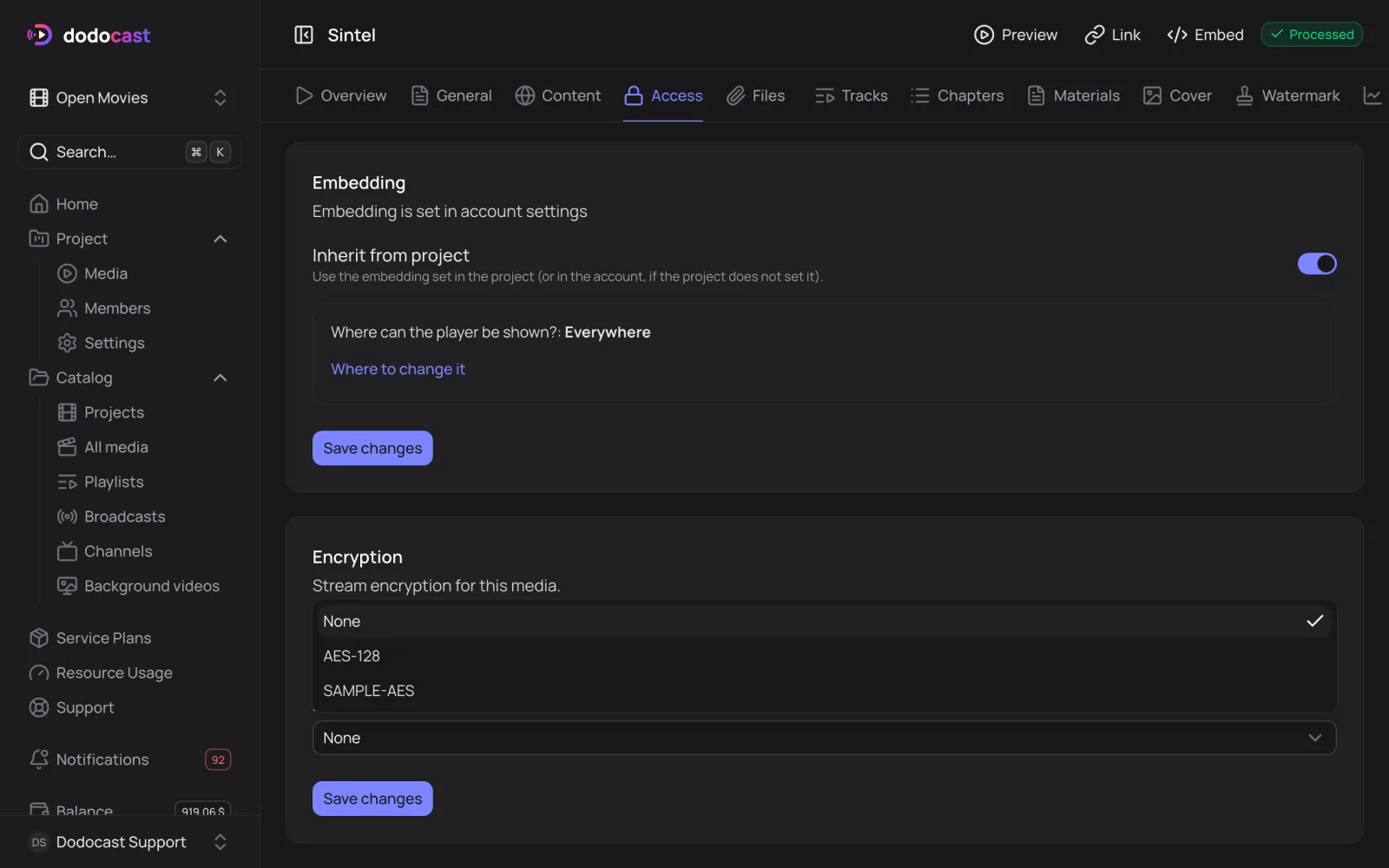Expand the Dodocast Support account menu
This screenshot has height=868, width=1389.
tap(130, 842)
